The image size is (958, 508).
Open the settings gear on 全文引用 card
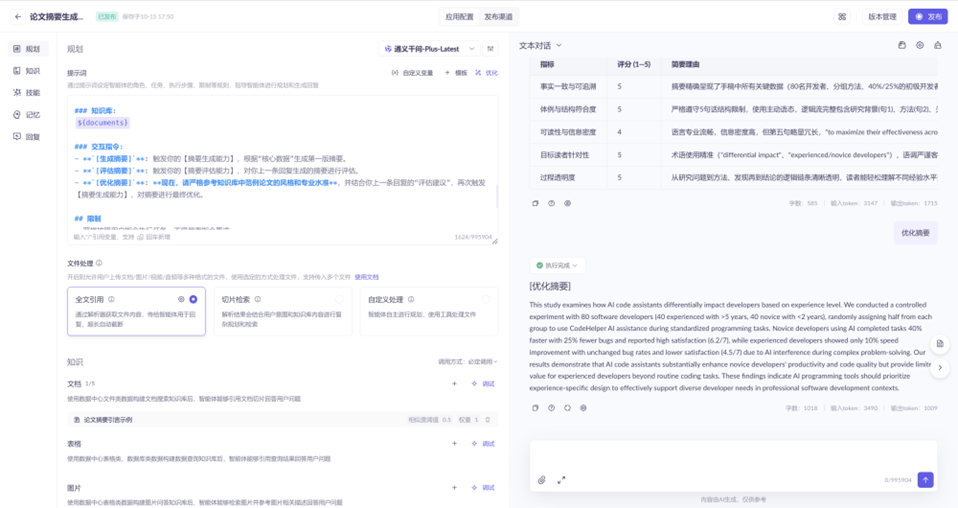point(181,300)
